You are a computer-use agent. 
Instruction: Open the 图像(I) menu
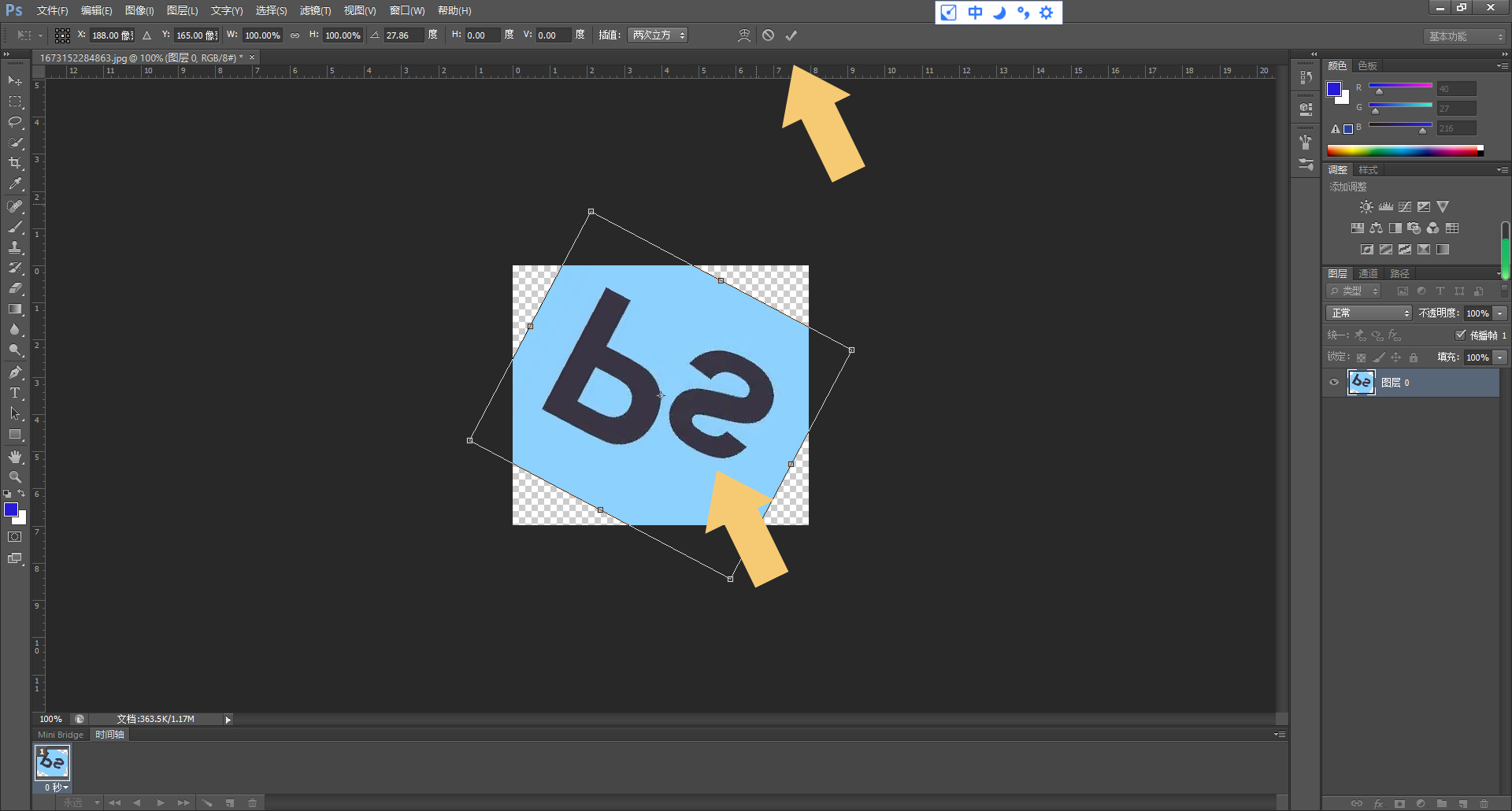point(139,11)
